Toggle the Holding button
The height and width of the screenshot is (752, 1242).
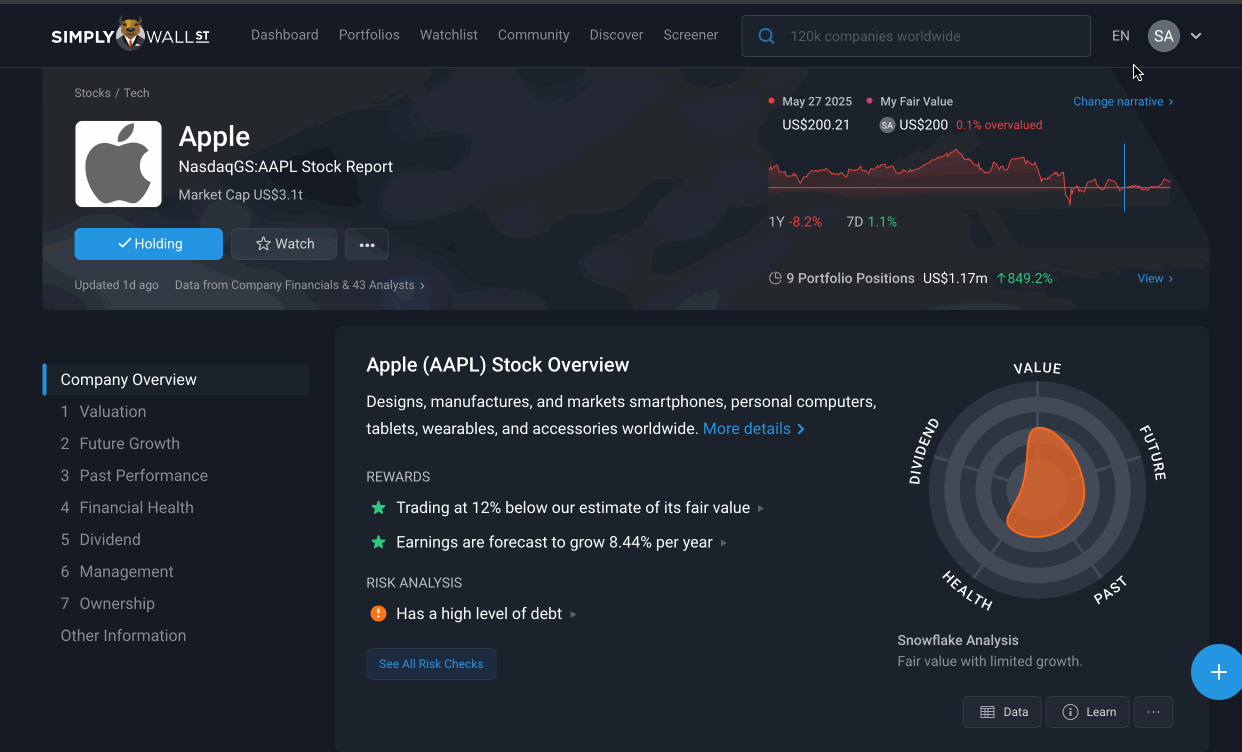coord(149,244)
